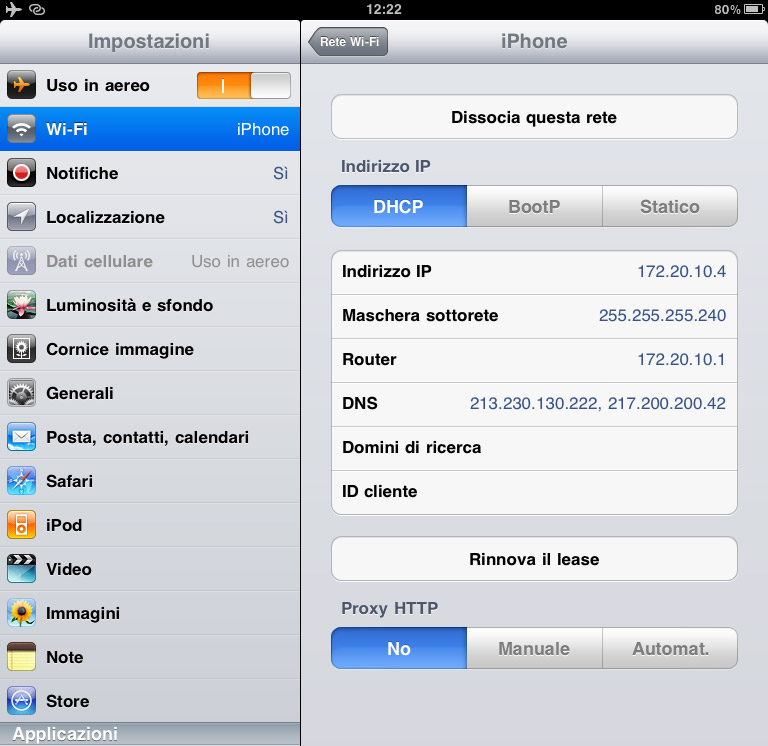Open Video settings label
This screenshot has width=768, height=746.
69,569
